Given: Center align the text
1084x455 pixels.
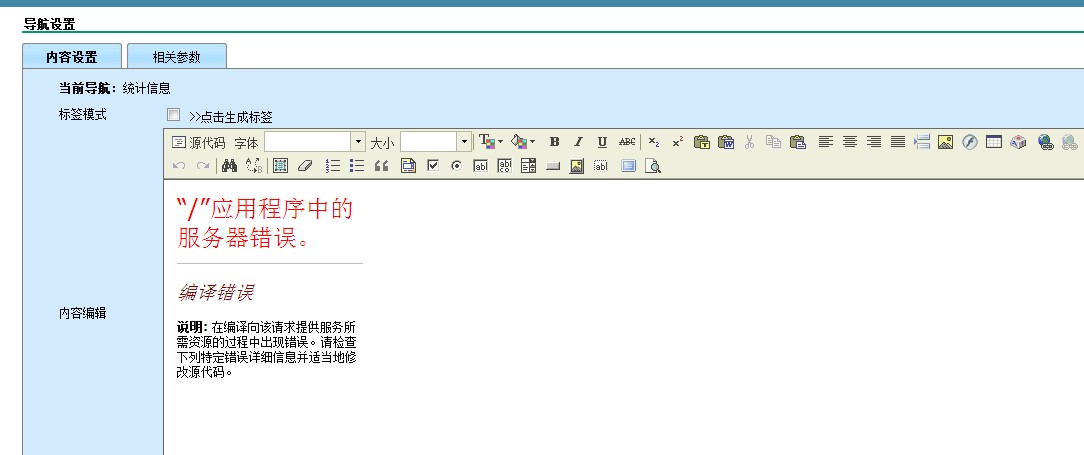Looking at the screenshot, I should coord(850,142).
